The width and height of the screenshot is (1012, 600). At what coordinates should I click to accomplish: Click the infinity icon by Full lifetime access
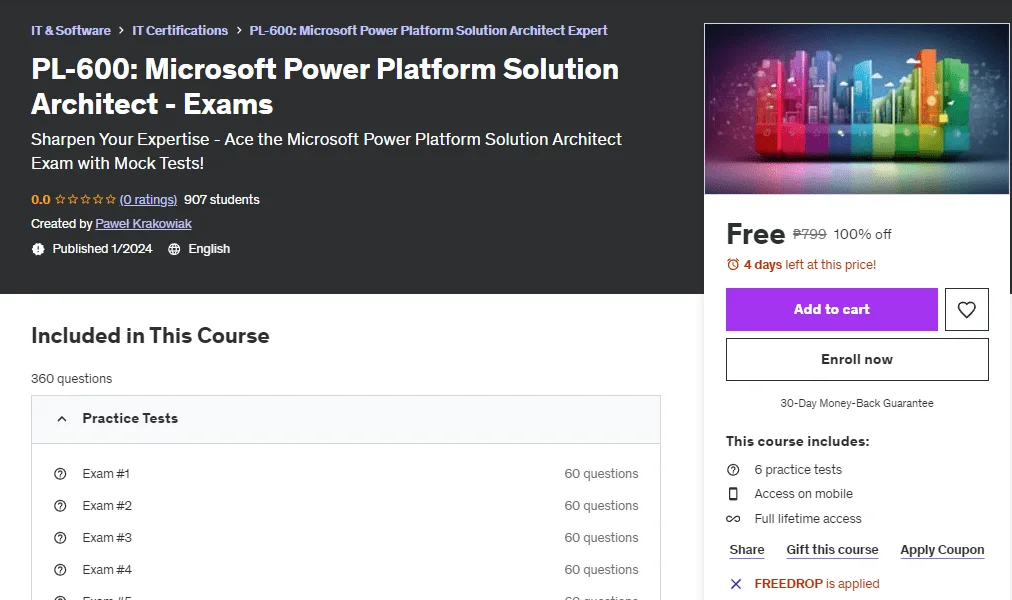(x=733, y=519)
